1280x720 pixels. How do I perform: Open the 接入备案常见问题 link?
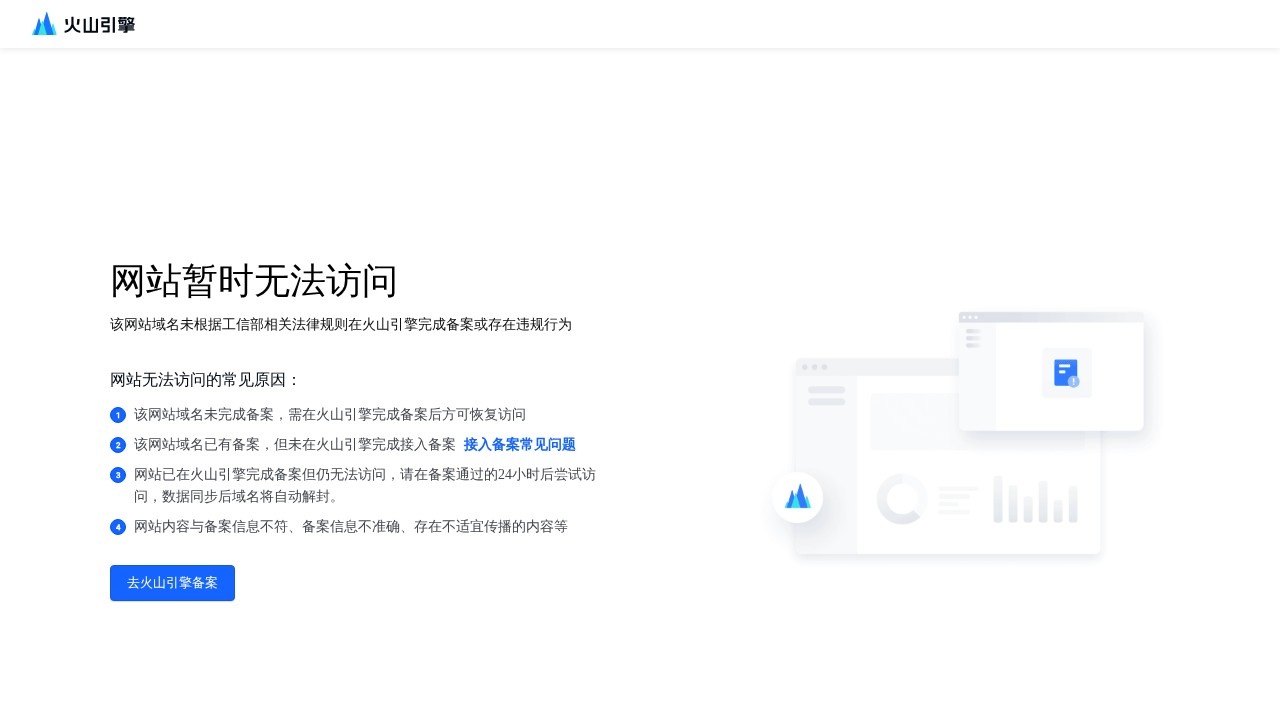(x=519, y=445)
